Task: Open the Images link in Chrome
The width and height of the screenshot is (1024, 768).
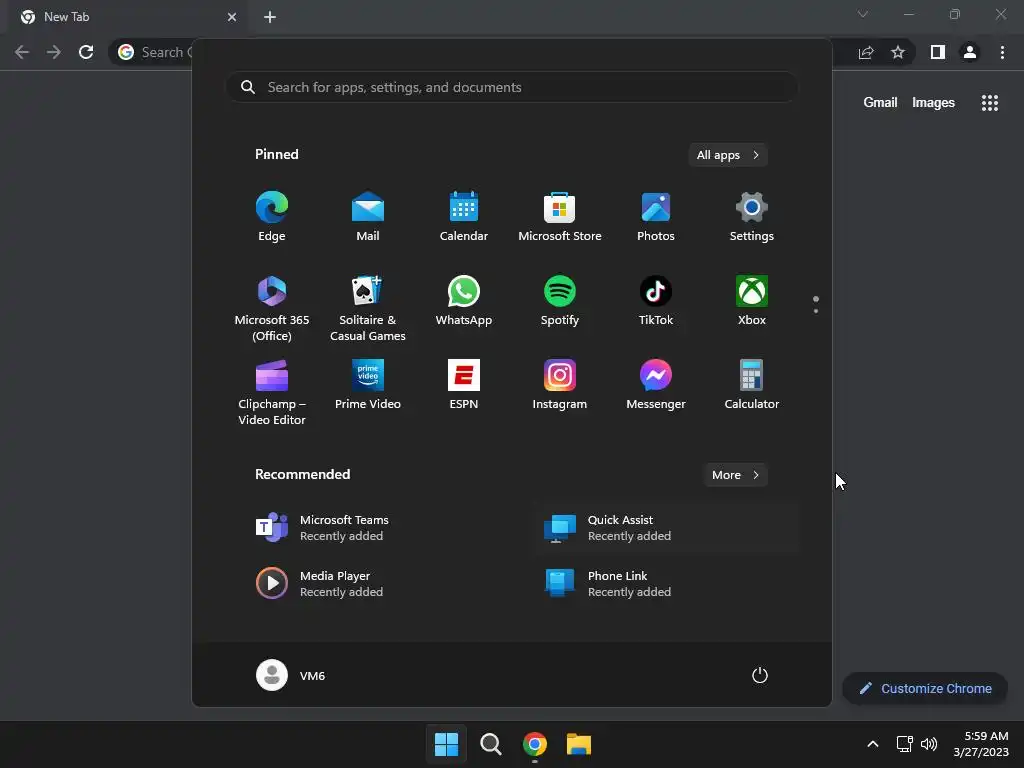Action: [x=933, y=103]
